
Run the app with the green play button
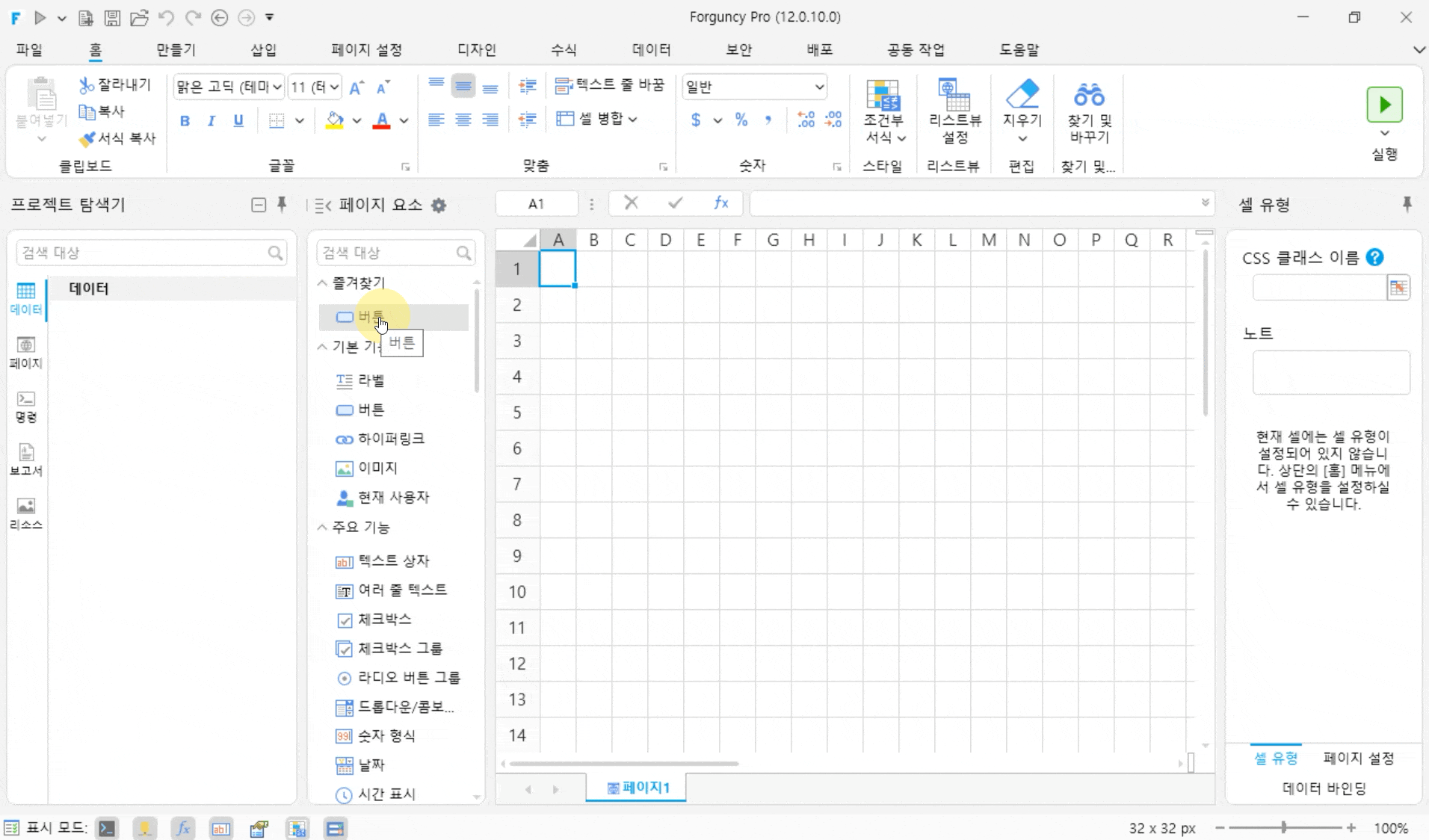click(x=1384, y=105)
